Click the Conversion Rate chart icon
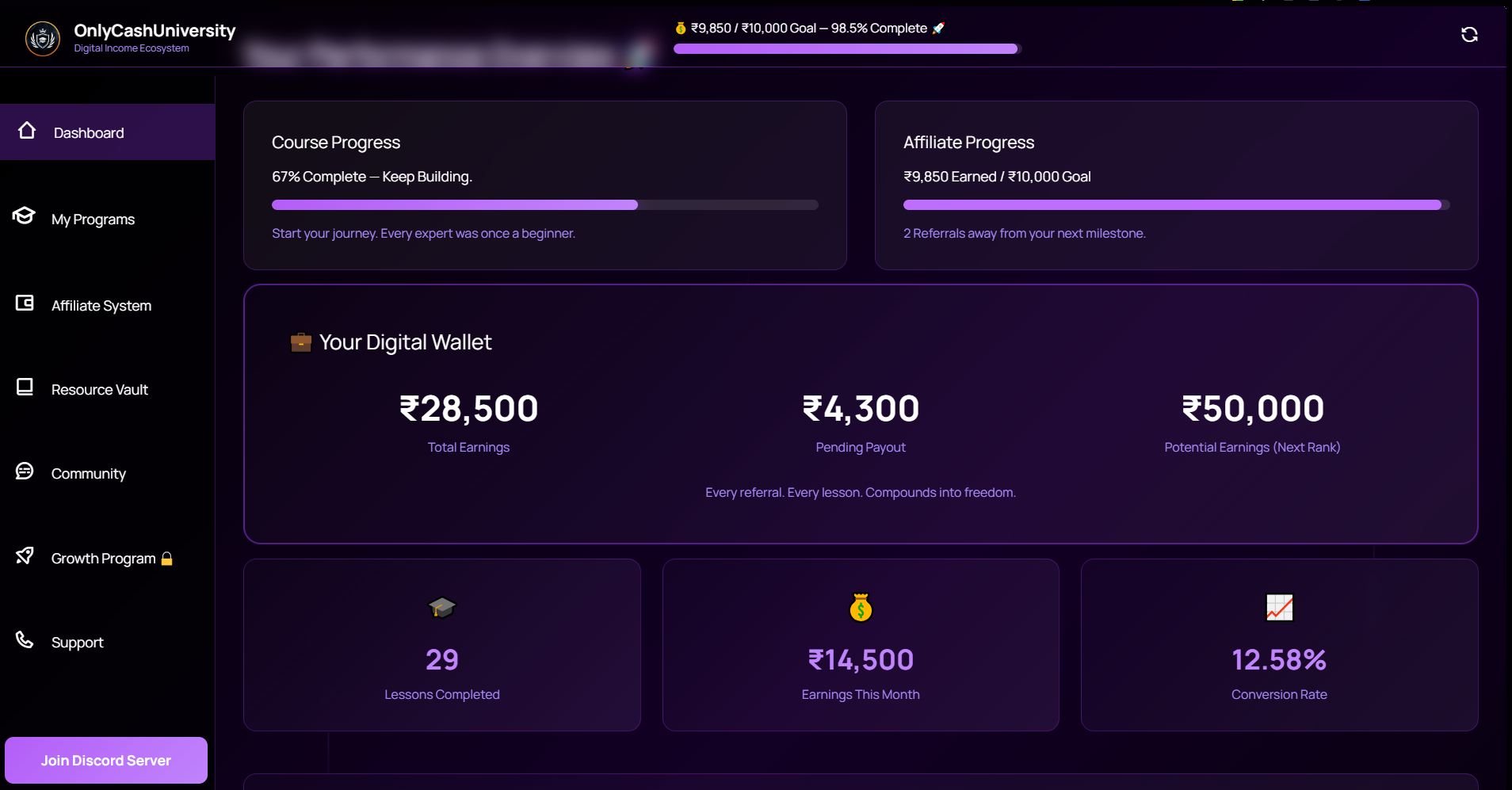Image resolution: width=1512 pixels, height=790 pixels. point(1279,608)
